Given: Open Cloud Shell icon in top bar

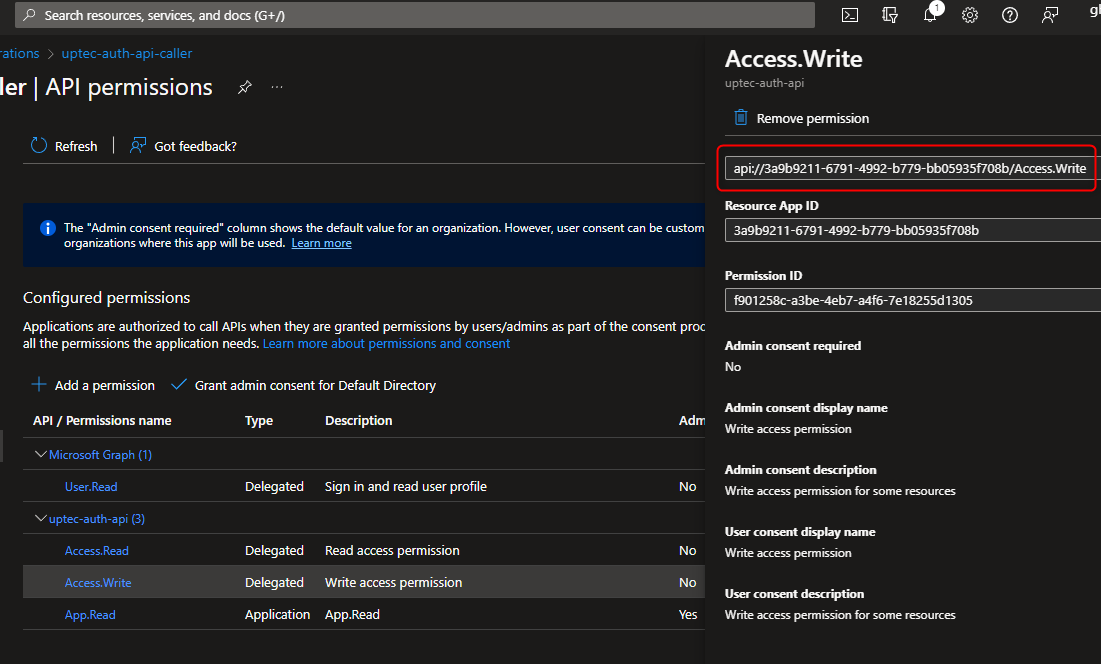Looking at the screenshot, I should pos(849,15).
